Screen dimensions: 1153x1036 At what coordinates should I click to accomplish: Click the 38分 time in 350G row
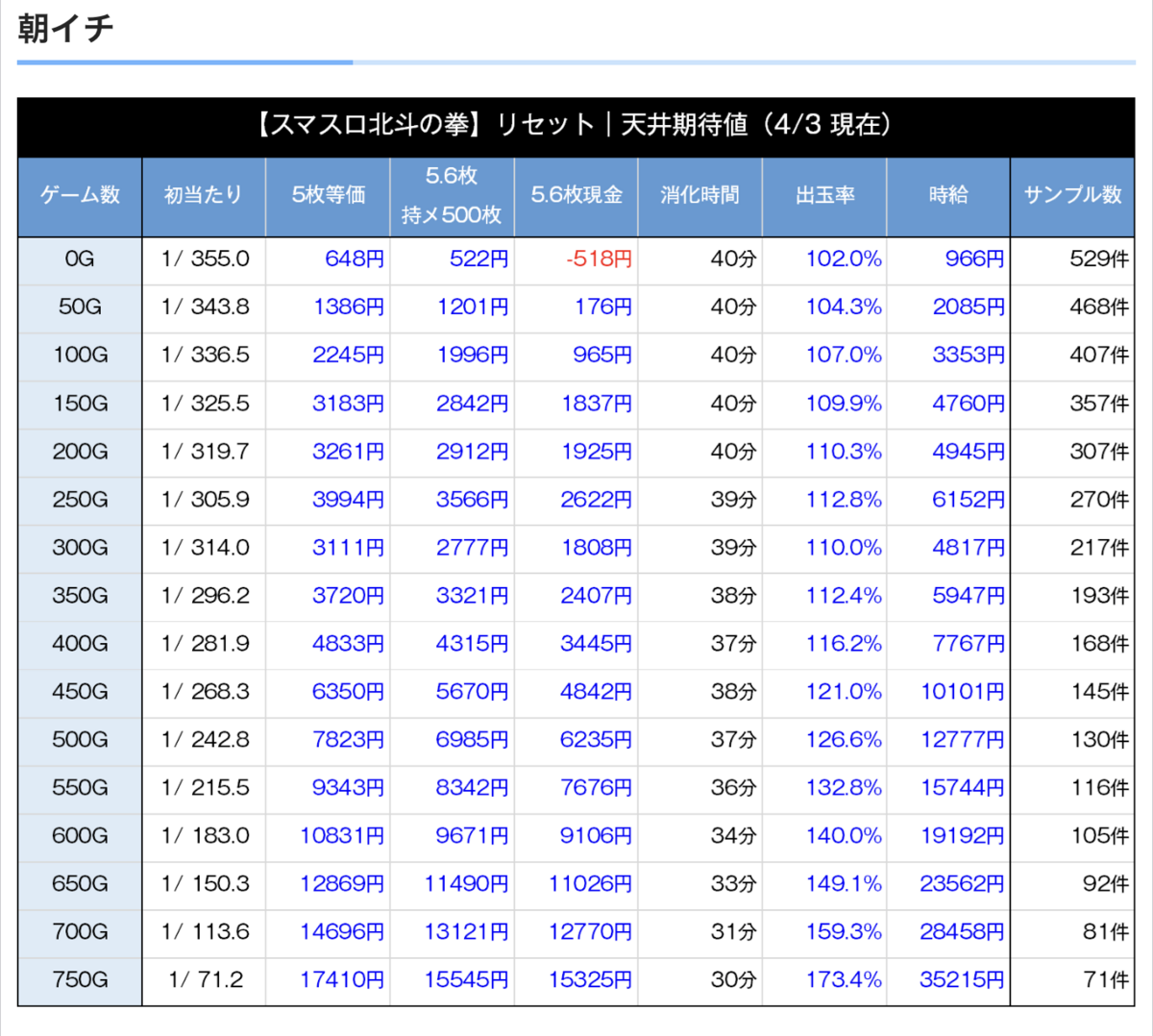coord(733,596)
